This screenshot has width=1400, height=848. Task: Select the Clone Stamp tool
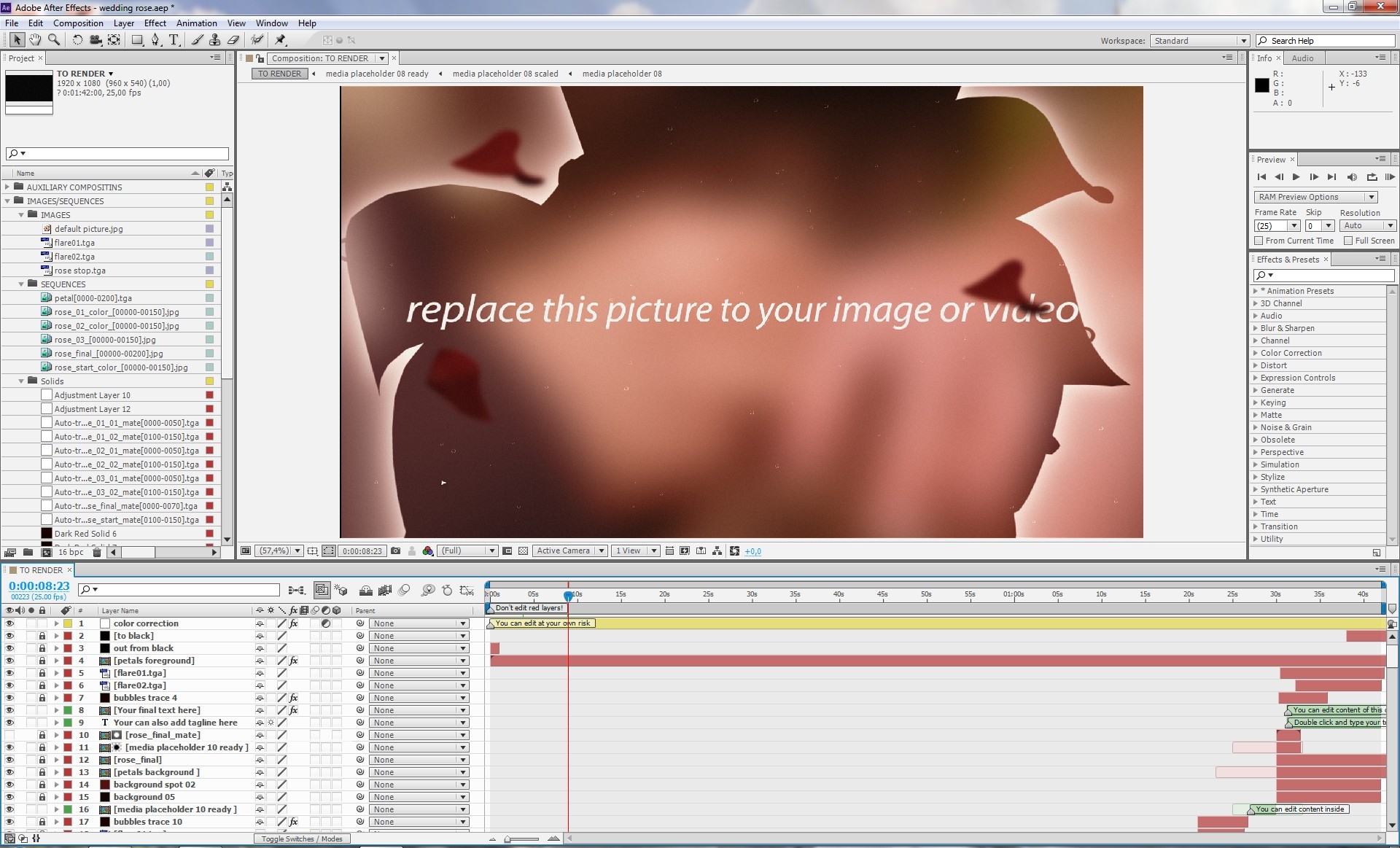pyautogui.click(x=214, y=40)
